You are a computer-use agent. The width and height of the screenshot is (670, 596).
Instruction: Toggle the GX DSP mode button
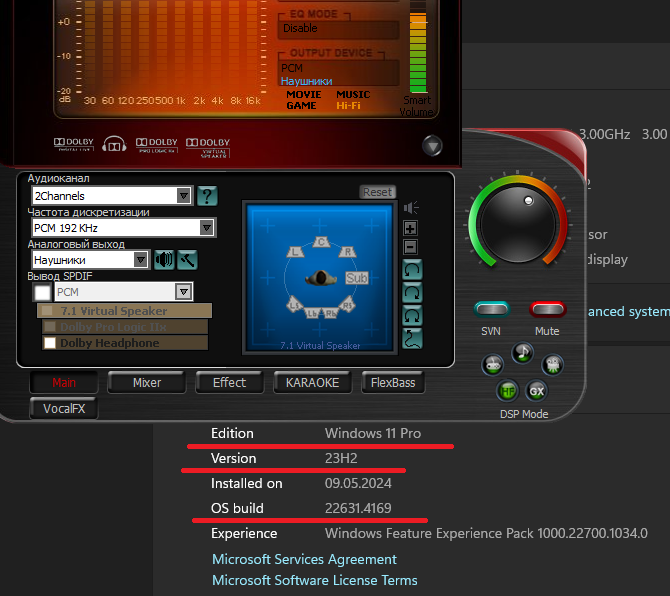click(537, 391)
